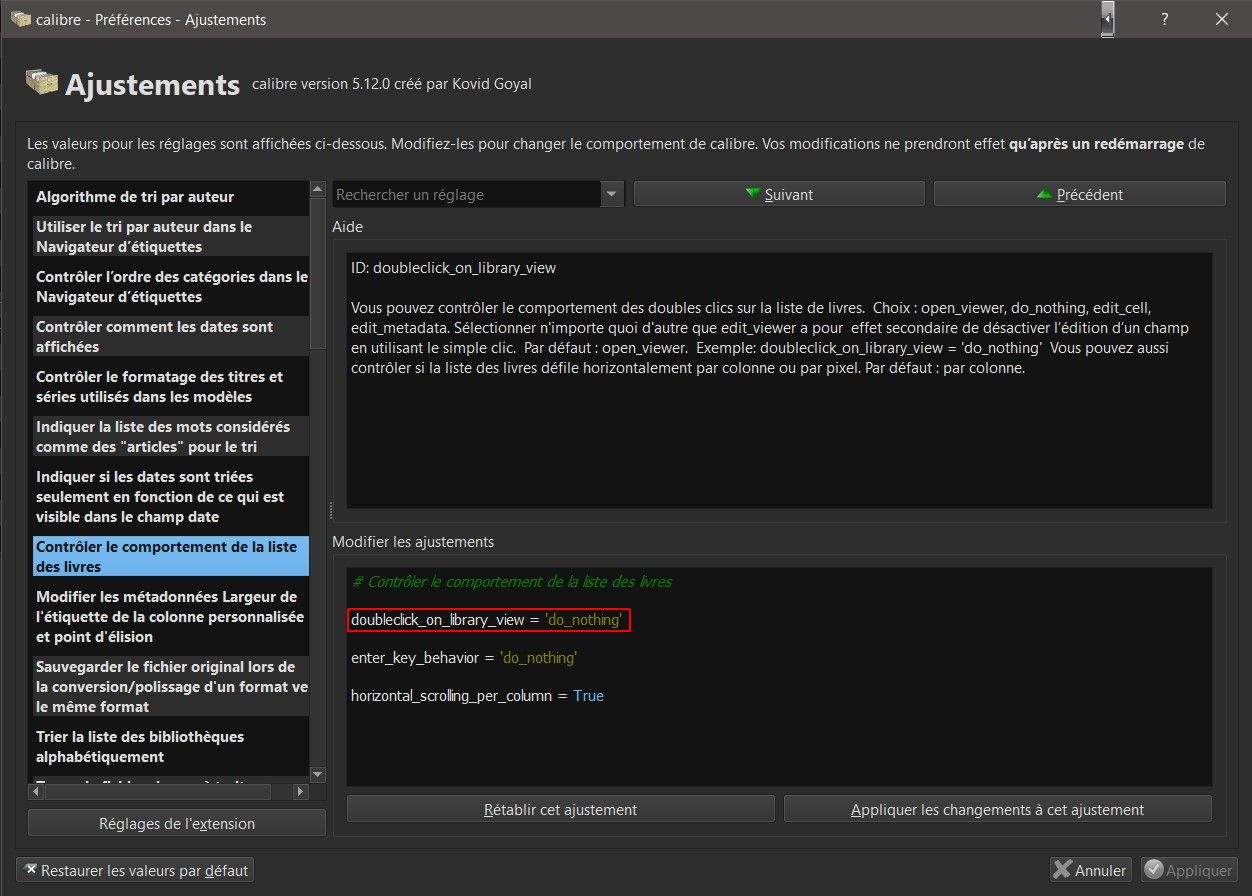The width and height of the screenshot is (1252, 896).
Task: Click the tweaks list scroll up arrow
Action: (x=318, y=189)
